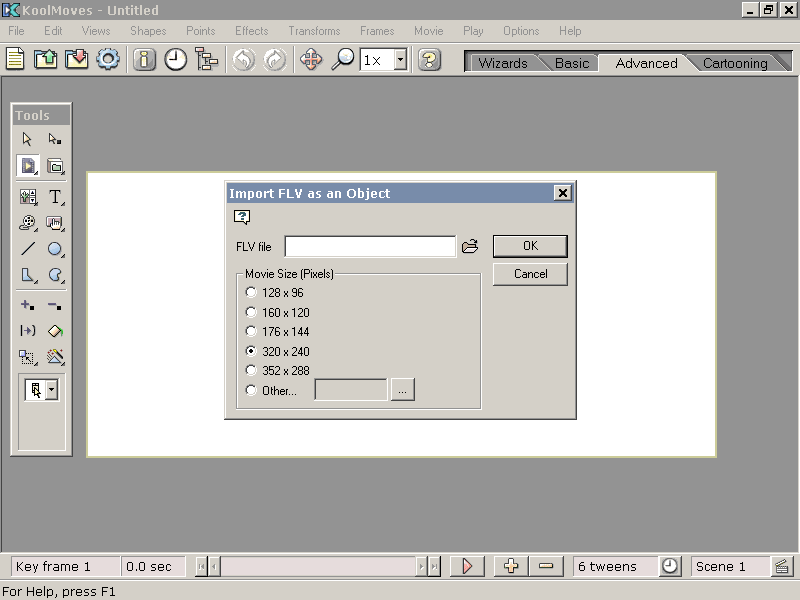Click the 6 tweens field
This screenshot has width=800, height=600.
click(616, 566)
